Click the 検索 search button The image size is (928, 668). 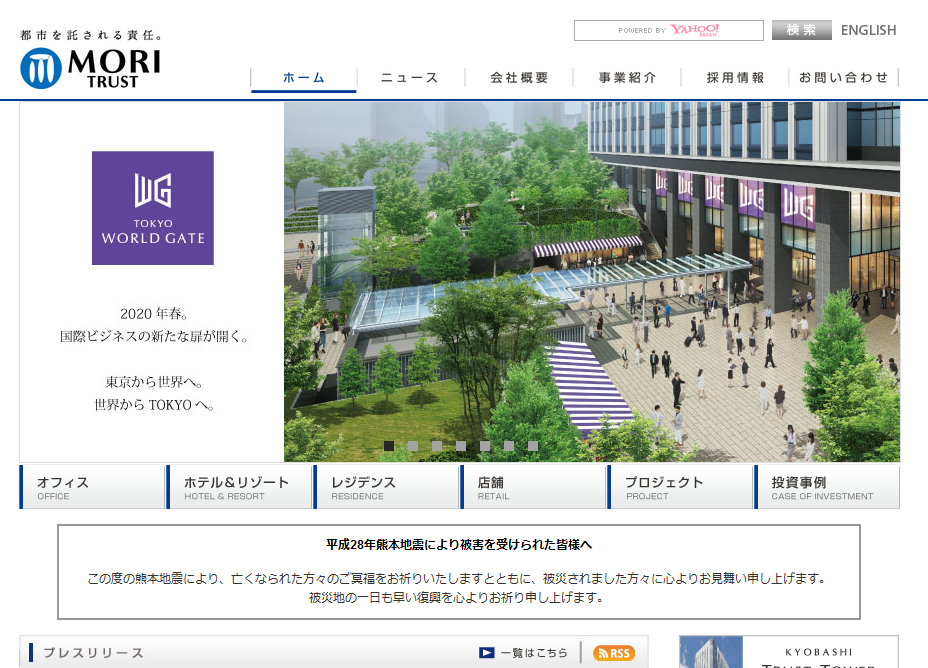[801, 30]
